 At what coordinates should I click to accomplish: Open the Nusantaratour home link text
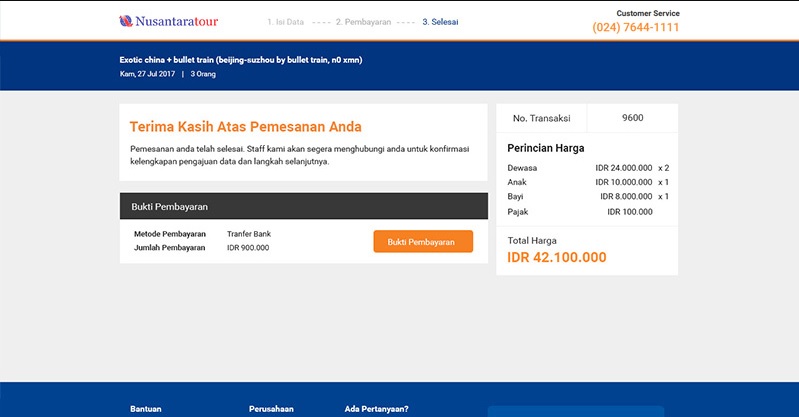point(176,21)
